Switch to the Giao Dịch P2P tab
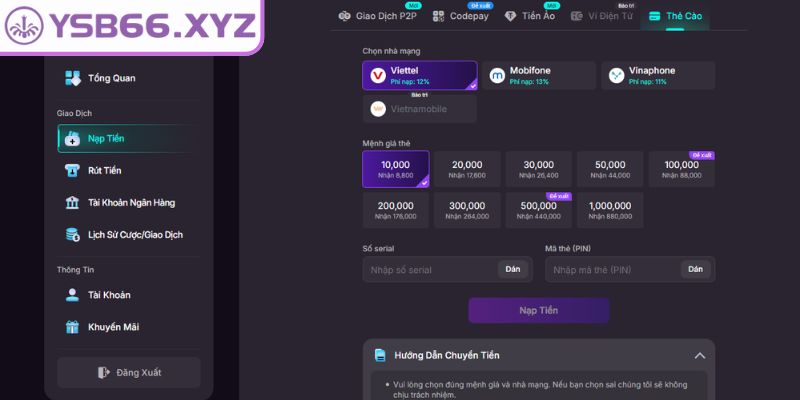Viewport: 800px width, 400px height. click(378, 16)
